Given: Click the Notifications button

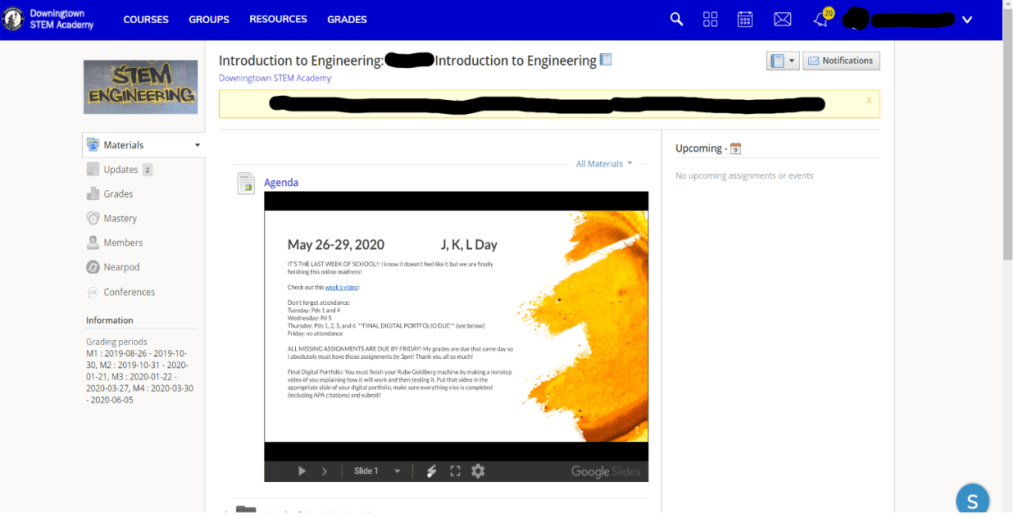Looking at the screenshot, I should pos(841,61).
